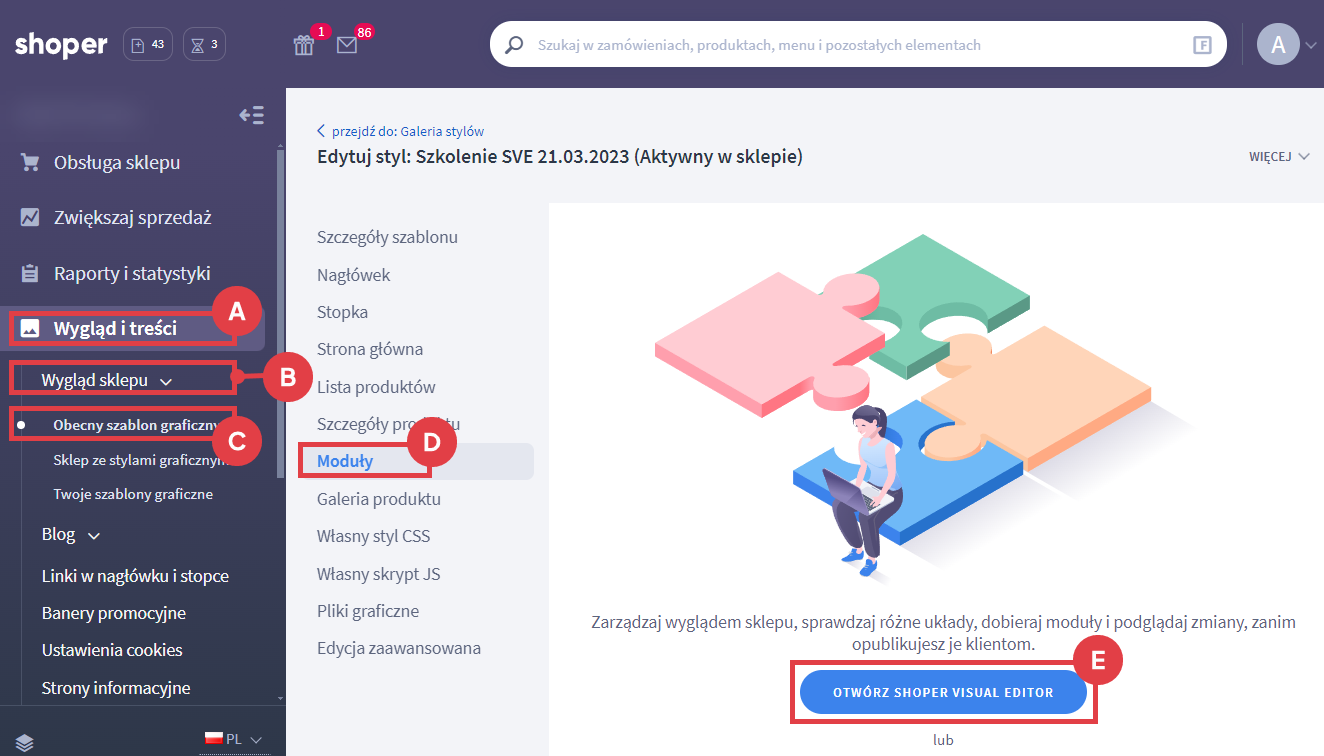The width and height of the screenshot is (1324, 756).
Task: Click the image icon for Wygląd i treści
Action: 30,328
